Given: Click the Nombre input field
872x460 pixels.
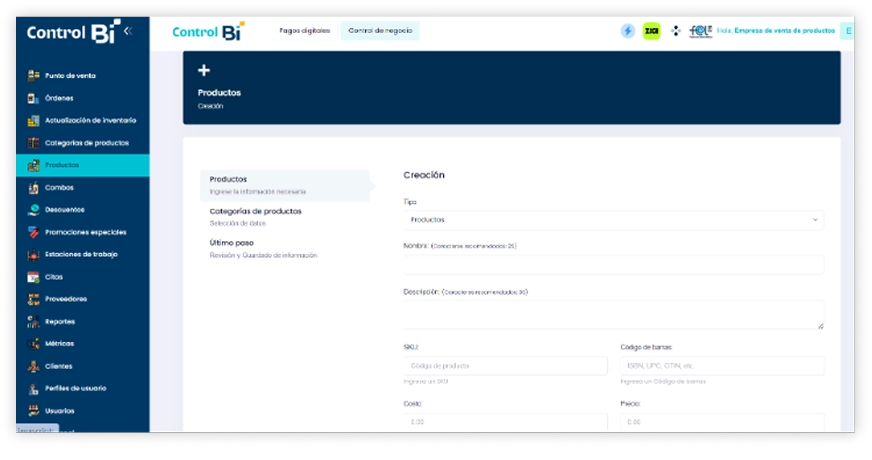Looking at the screenshot, I should tap(613, 264).
